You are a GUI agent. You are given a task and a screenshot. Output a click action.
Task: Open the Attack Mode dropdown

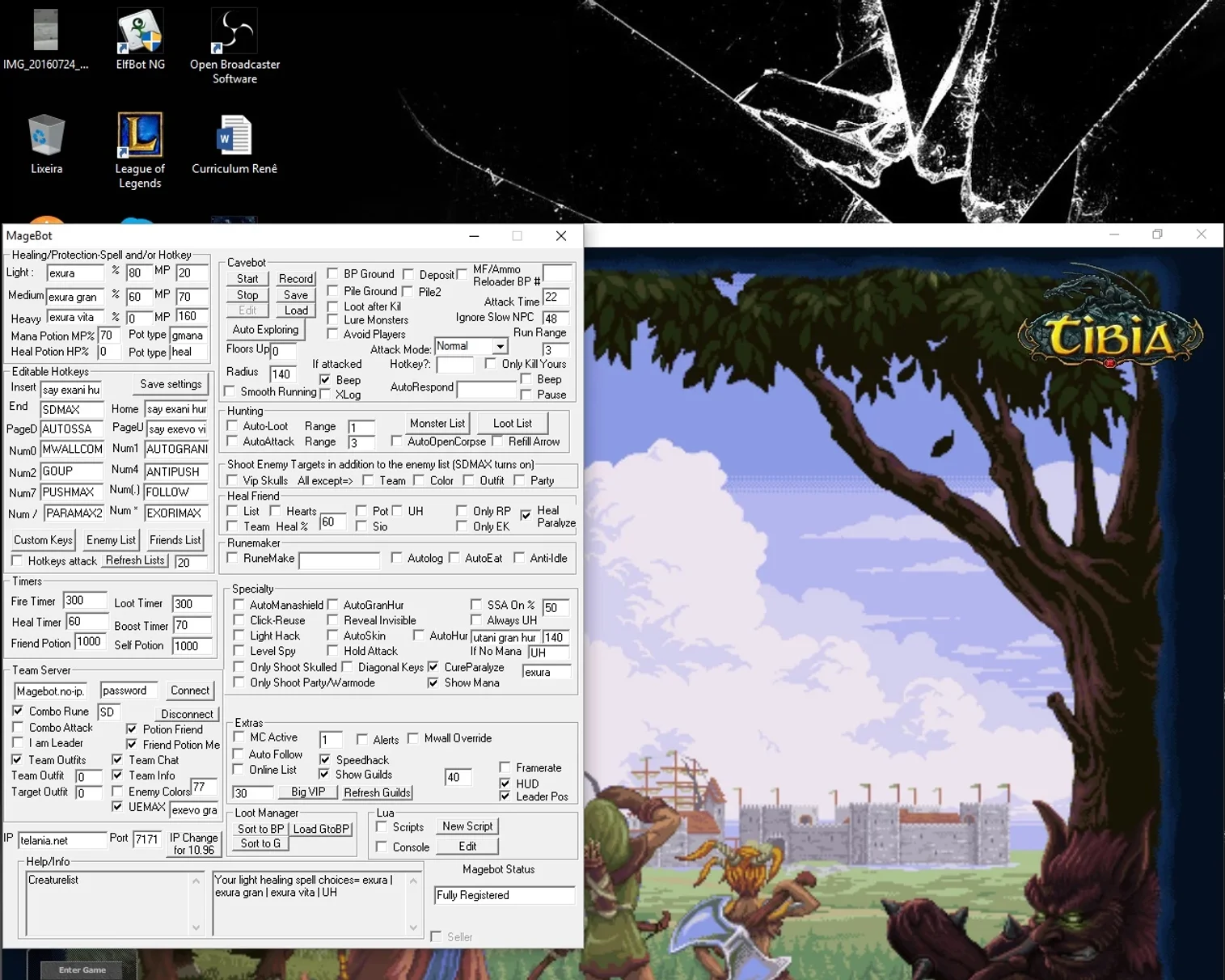(x=501, y=346)
